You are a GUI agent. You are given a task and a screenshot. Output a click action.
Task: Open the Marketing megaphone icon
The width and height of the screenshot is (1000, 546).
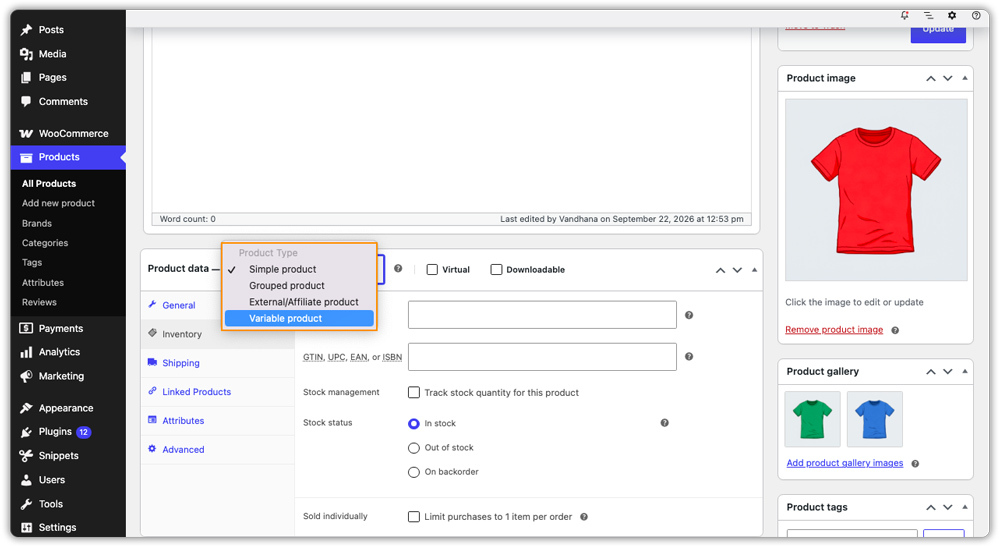click(x=26, y=376)
